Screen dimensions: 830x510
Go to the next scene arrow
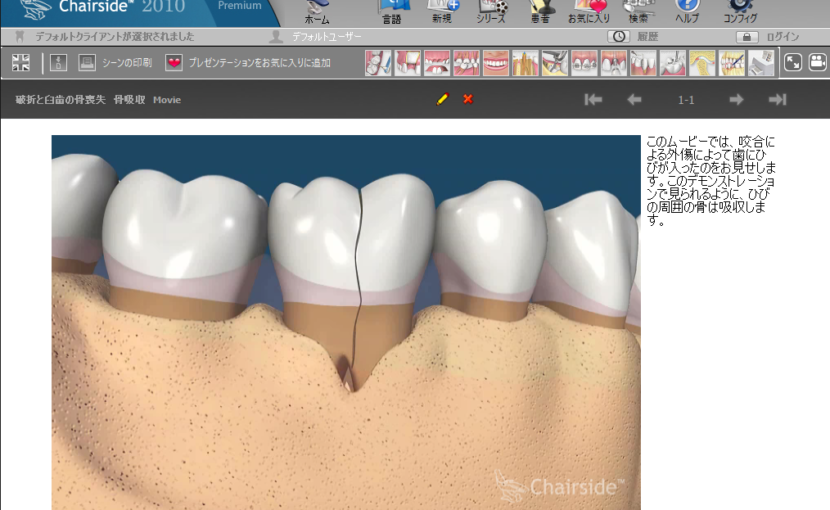(736, 99)
